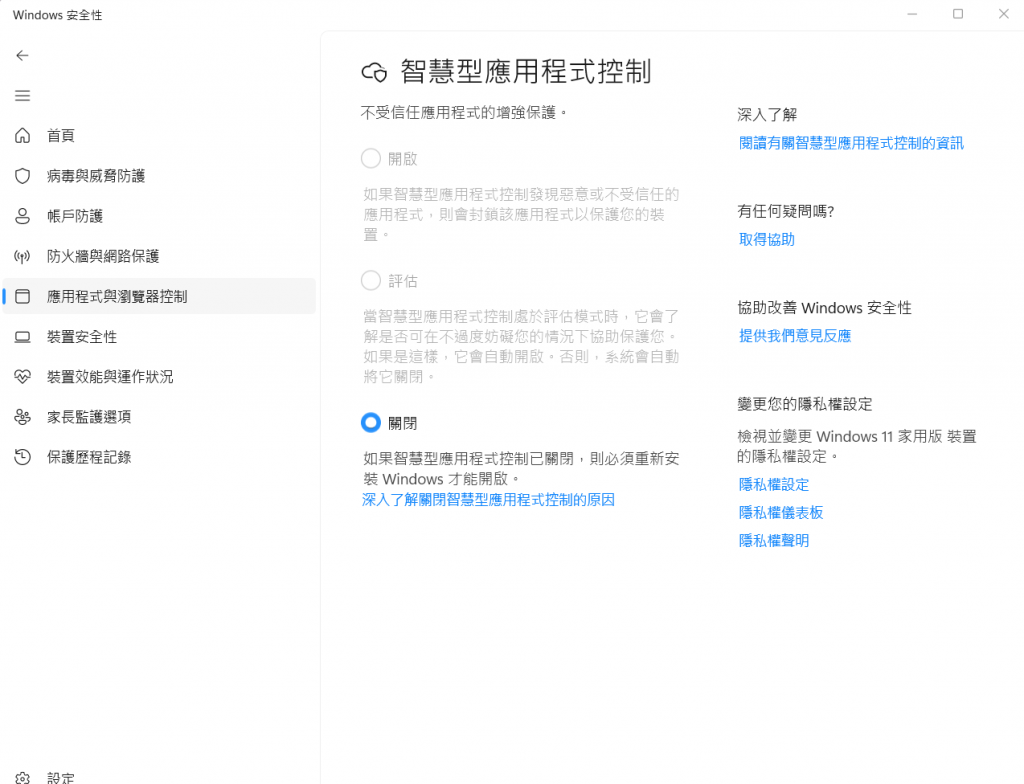Click the 取得協助 link
The image size is (1024, 784).
coord(767,240)
